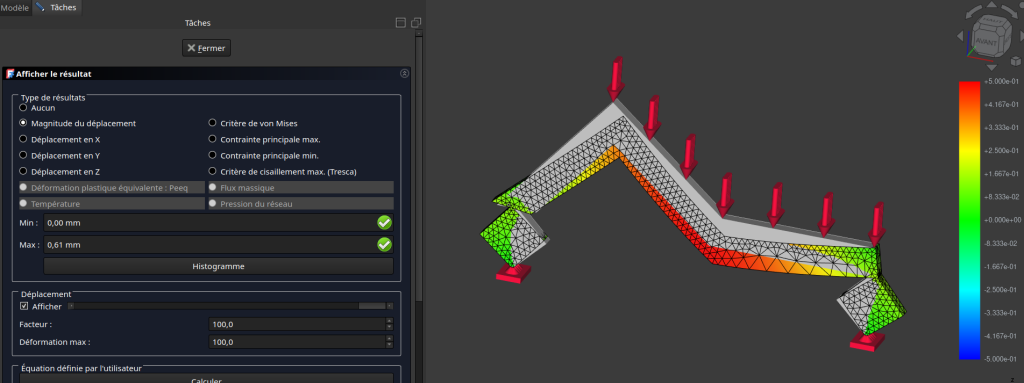The height and width of the screenshot is (383, 1024).
Task: Toggle the Afficher displacement checkbox
Action: (24, 306)
